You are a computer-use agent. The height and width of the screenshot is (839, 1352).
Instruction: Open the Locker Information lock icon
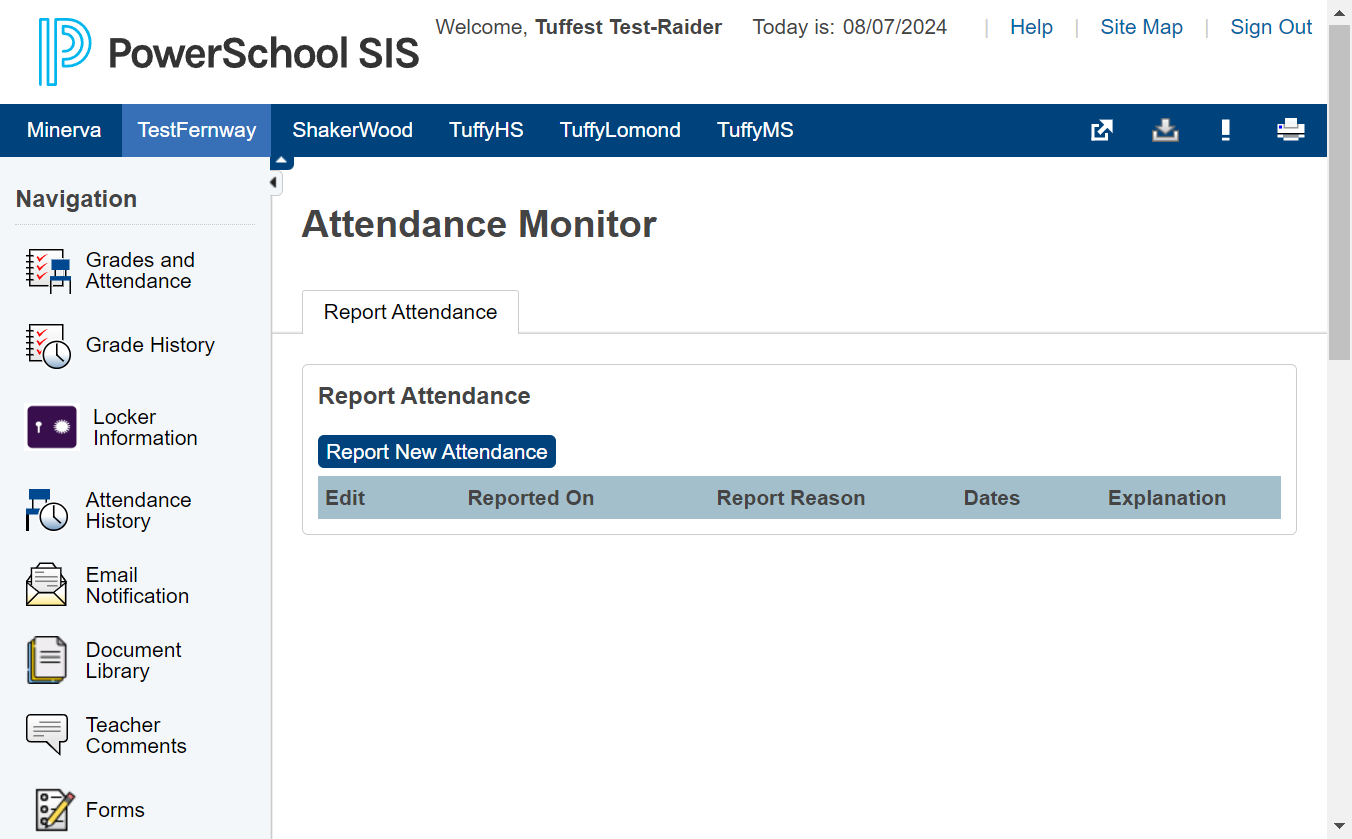point(52,428)
